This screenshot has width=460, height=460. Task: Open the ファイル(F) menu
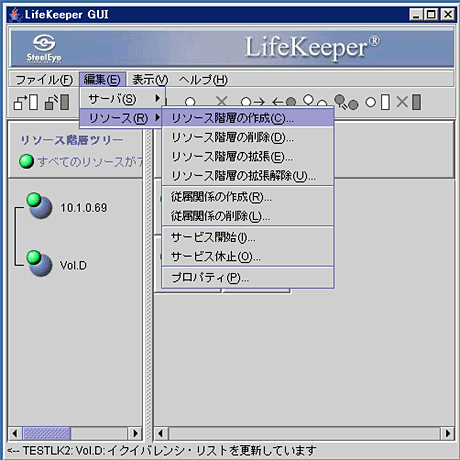44,80
